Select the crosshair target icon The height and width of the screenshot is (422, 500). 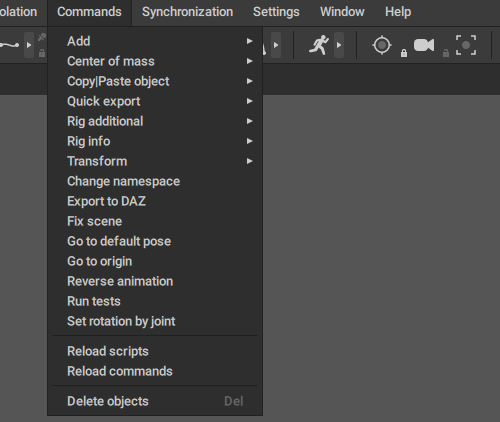(382, 45)
